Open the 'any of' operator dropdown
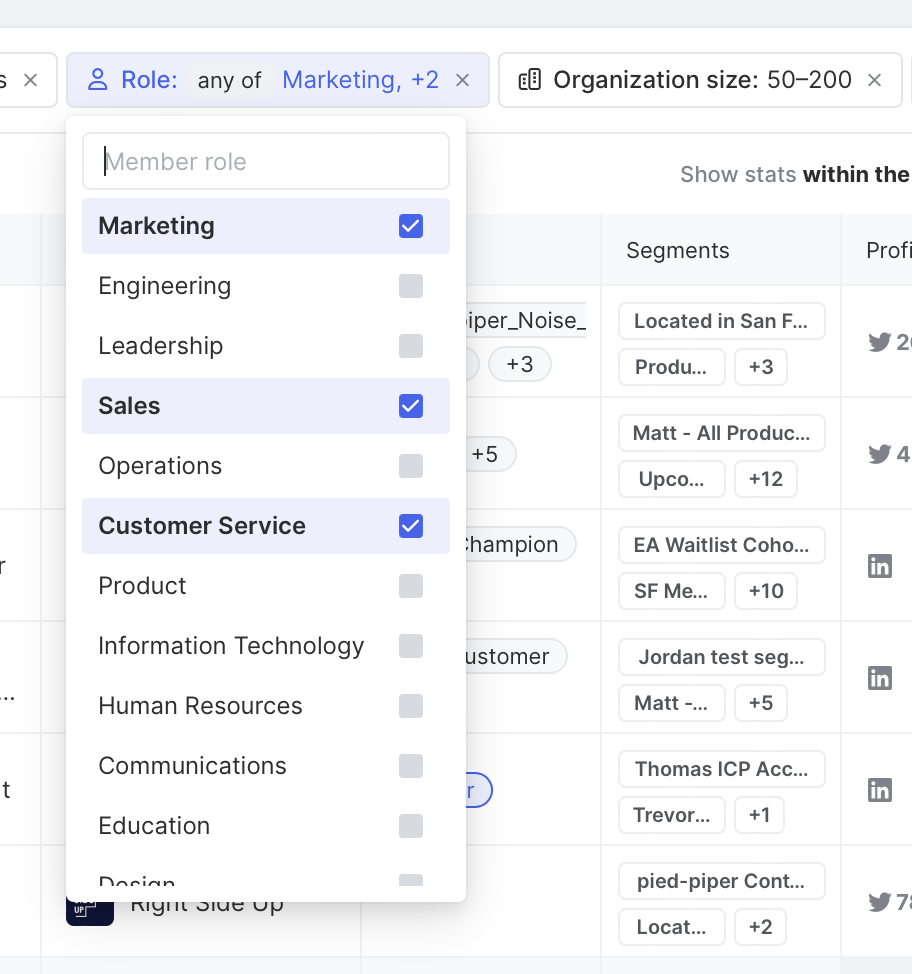 (x=230, y=80)
